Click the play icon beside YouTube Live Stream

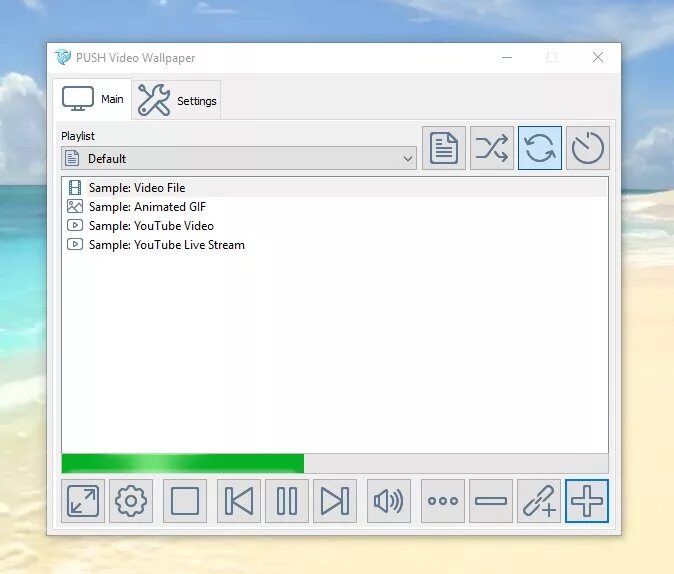75,244
